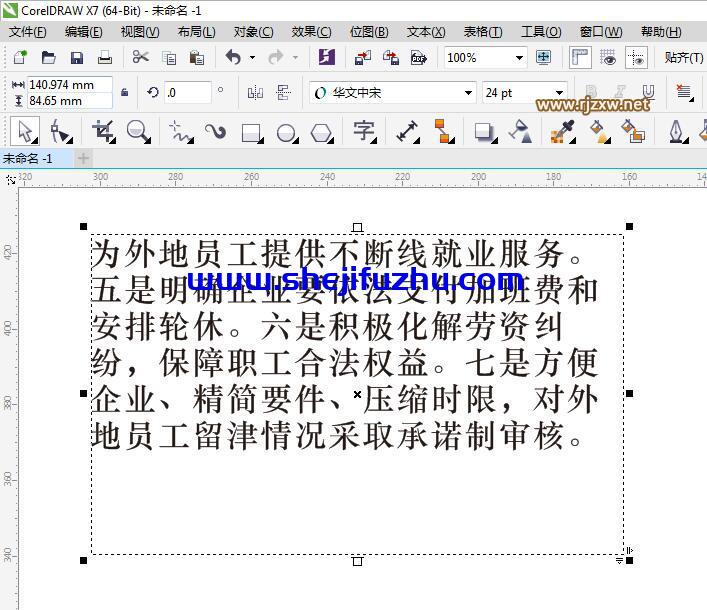This screenshot has height=610, width=707.
Task: Click the full-screen preview icon
Action: click(x=543, y=57)
